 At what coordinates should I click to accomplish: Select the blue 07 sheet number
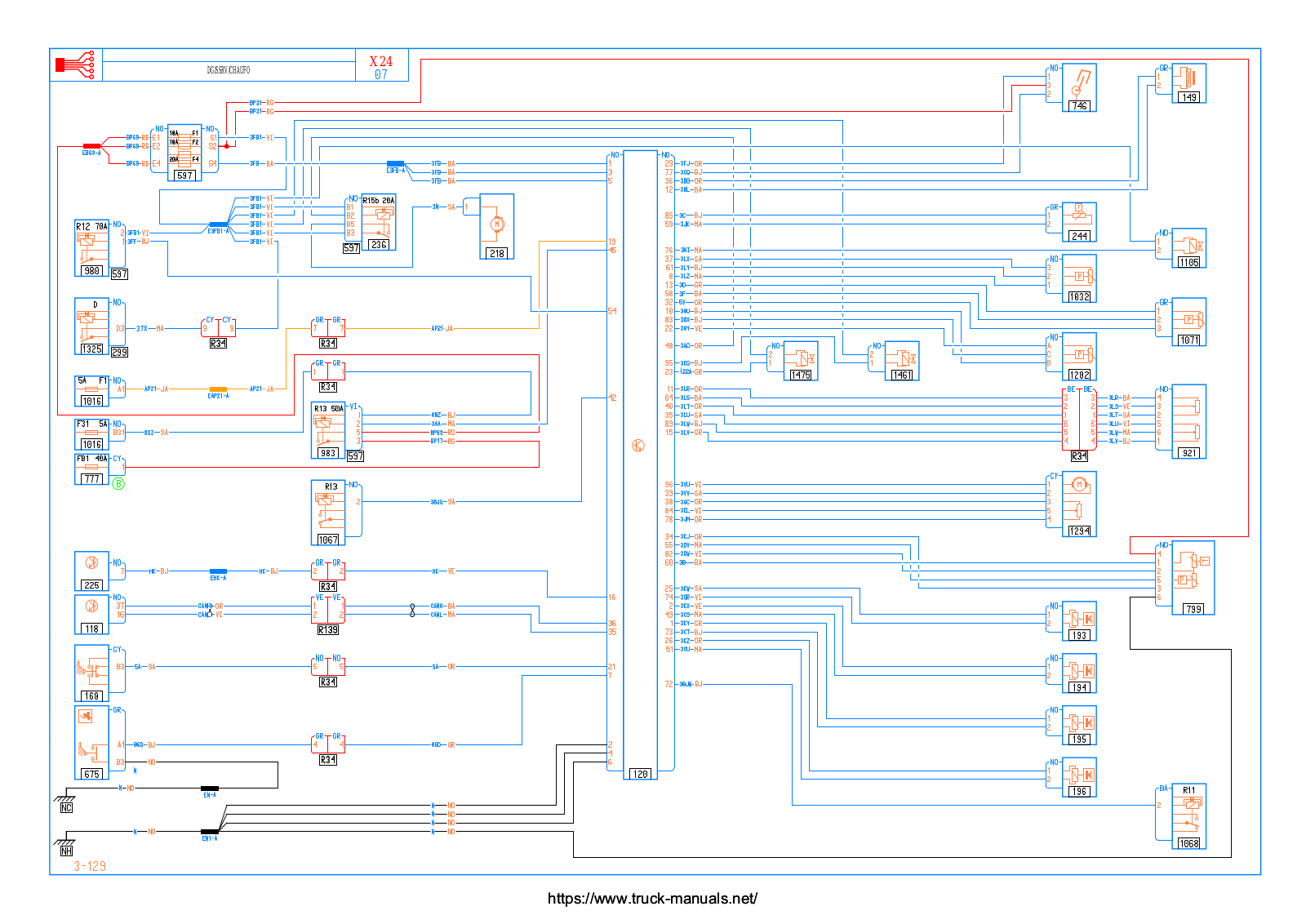[x=381, y=74]
